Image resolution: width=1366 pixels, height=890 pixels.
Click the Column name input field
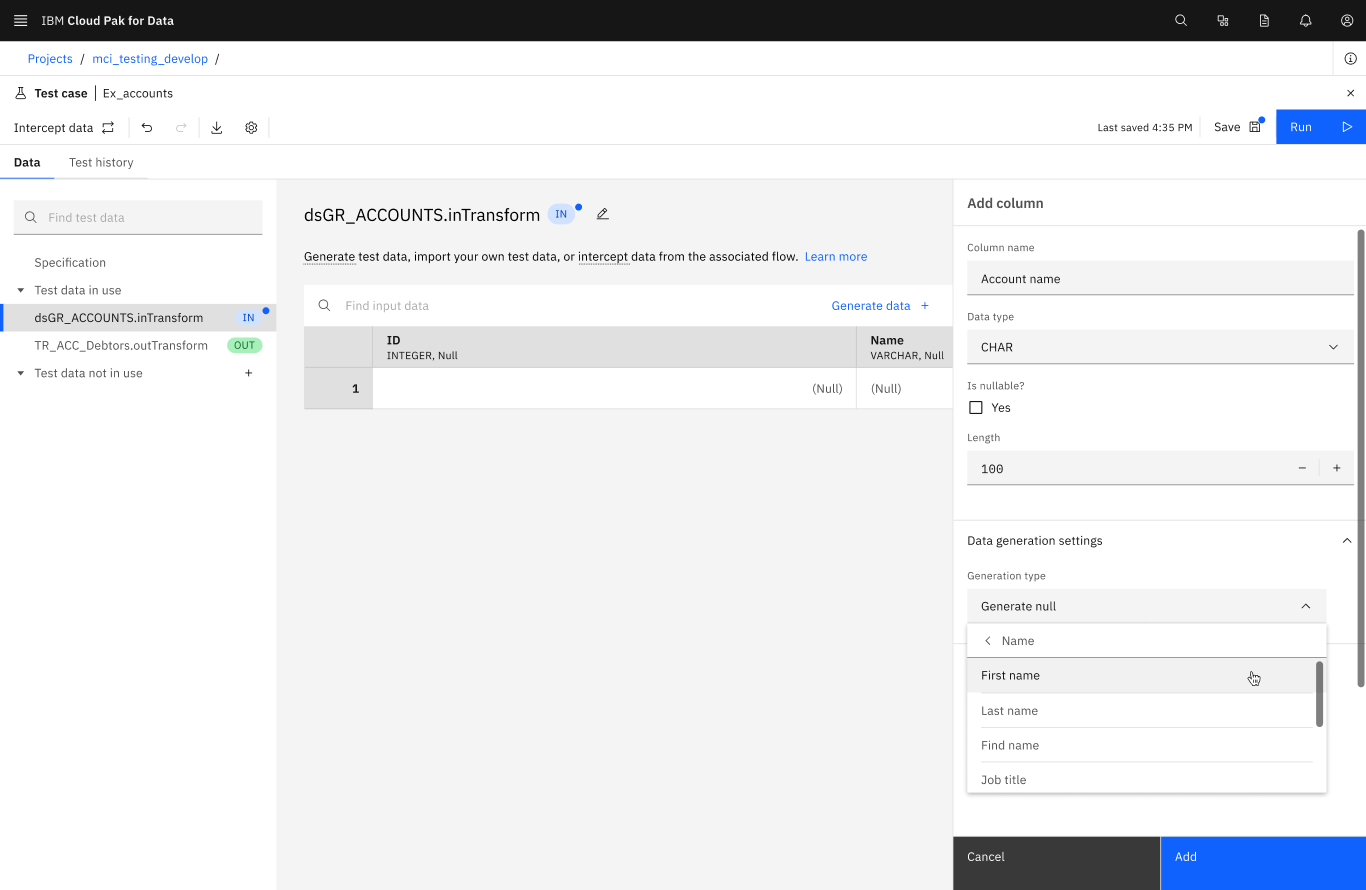tap(1160, 279)
